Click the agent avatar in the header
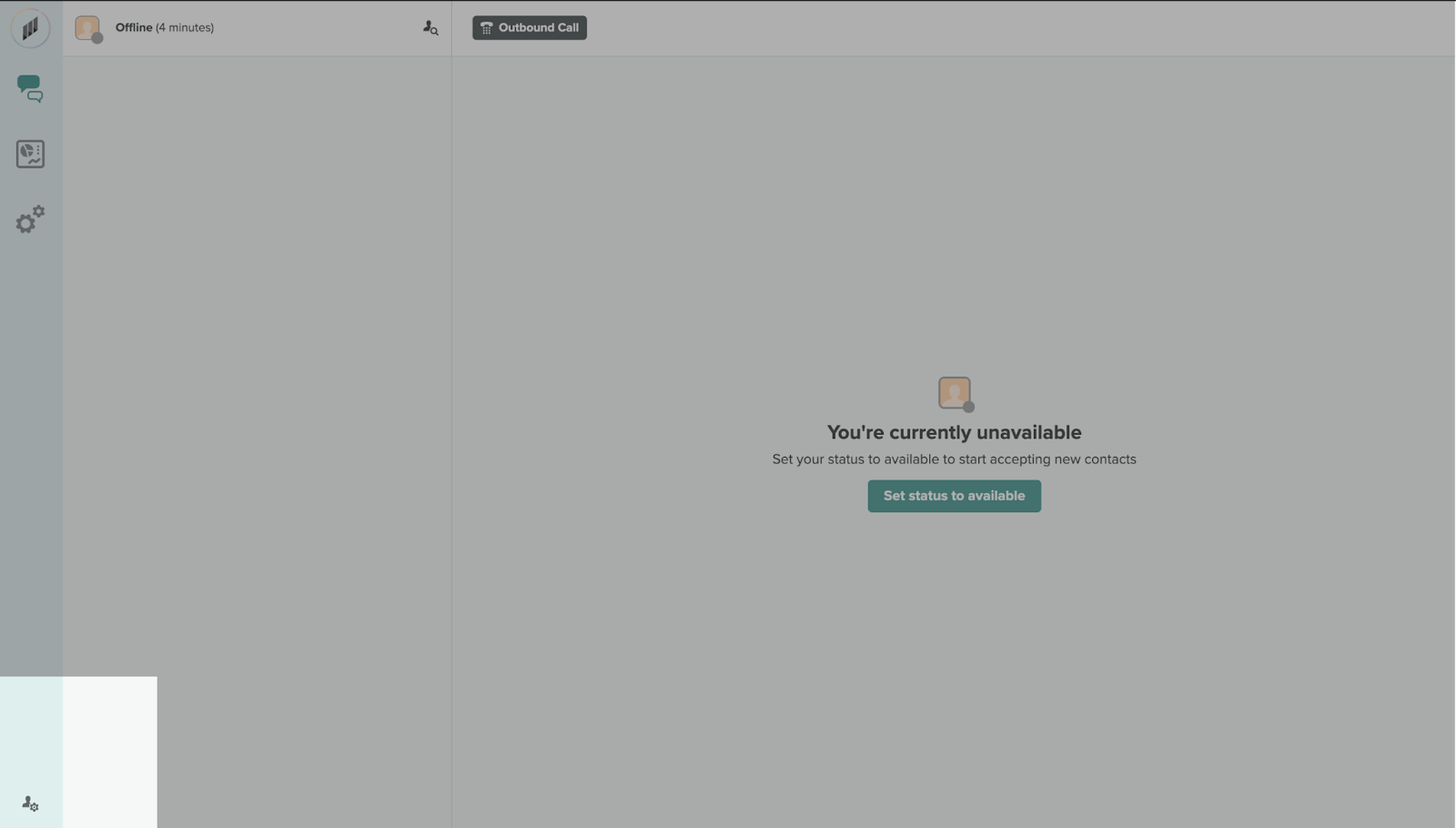1456x828 pixels. pos(86,27)
